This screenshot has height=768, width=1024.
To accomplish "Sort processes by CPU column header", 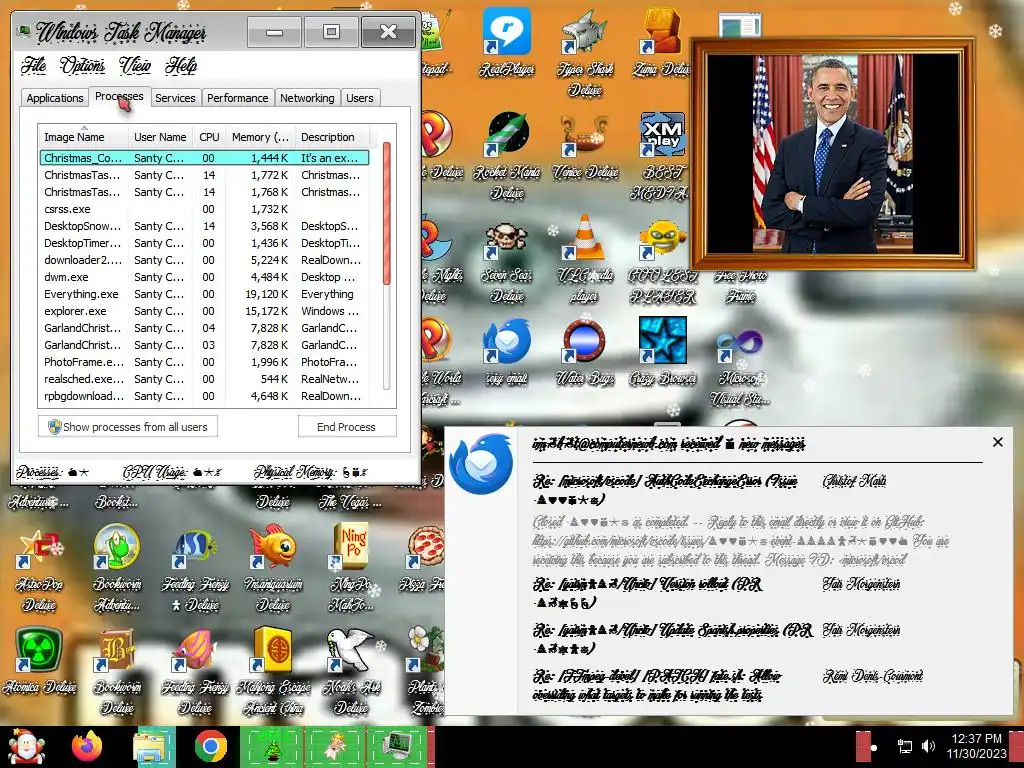I will 209,136.
